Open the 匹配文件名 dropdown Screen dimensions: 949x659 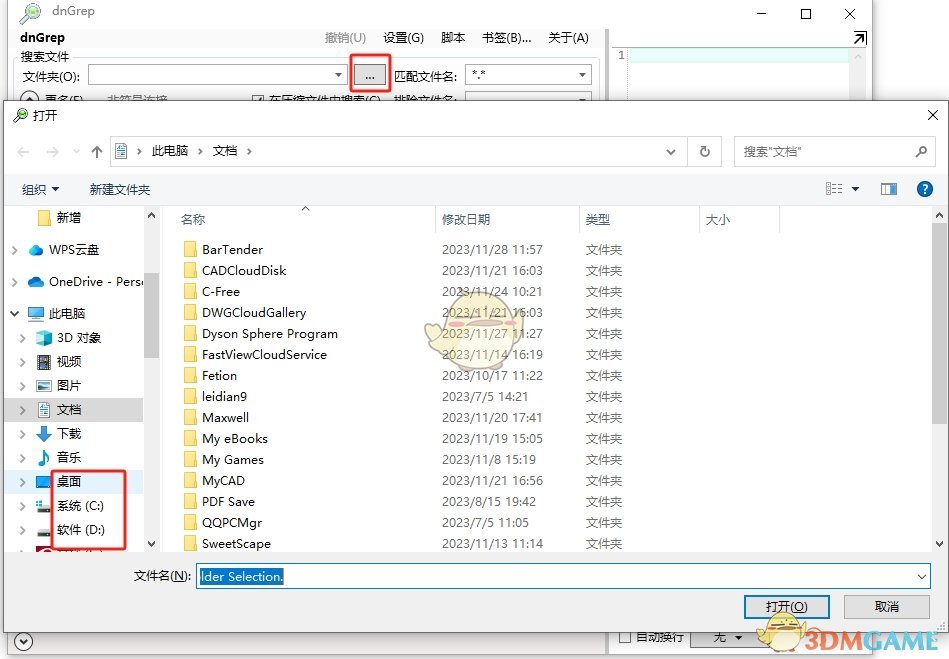(x=580, y=74)
